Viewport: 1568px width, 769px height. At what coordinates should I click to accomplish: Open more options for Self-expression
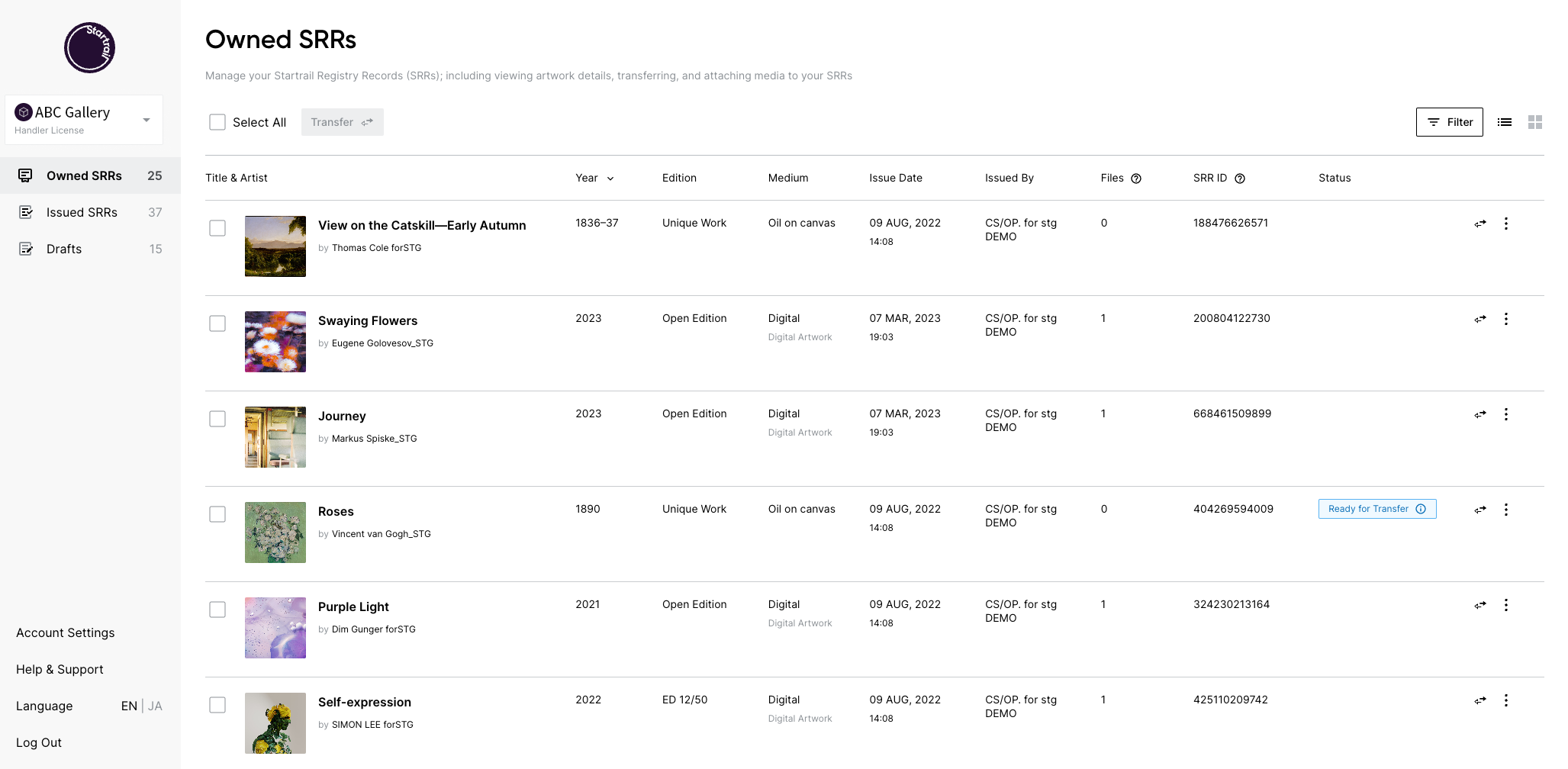pyautogui.click(x=1506, y=700)
